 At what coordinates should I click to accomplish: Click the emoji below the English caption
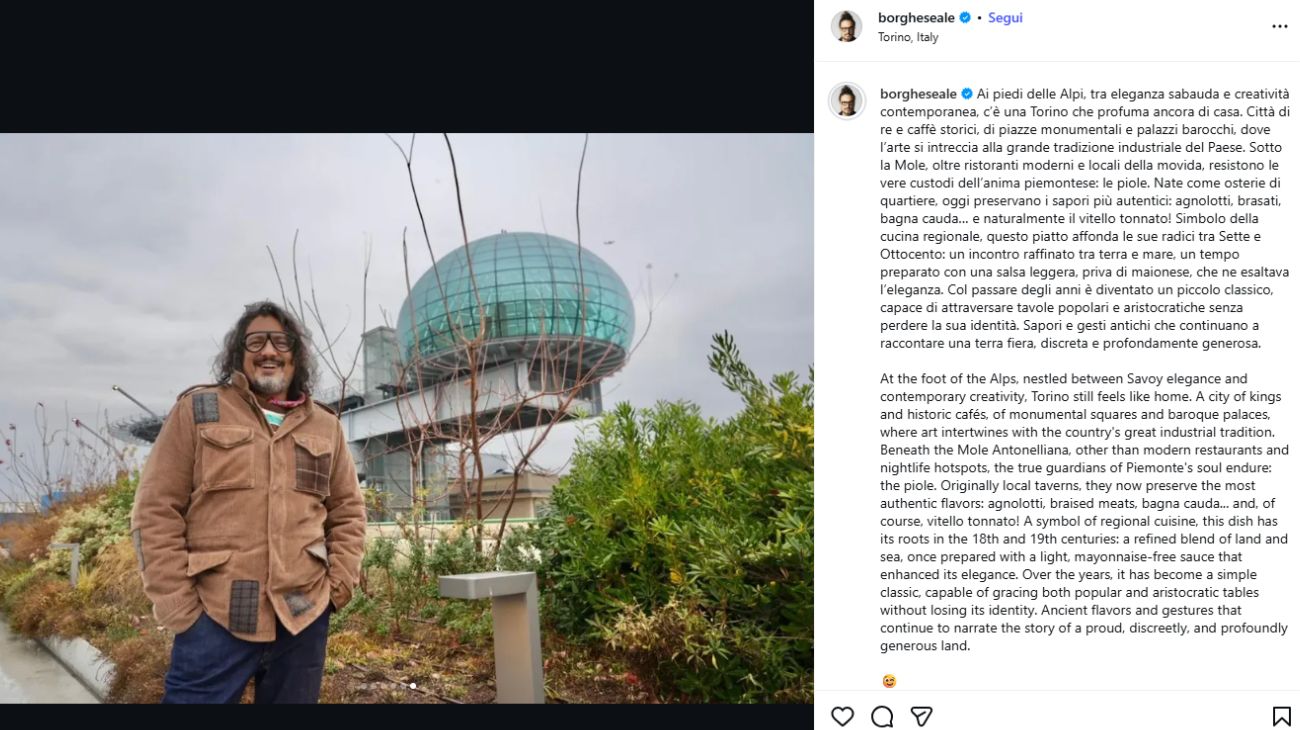(x=889, y=681)
